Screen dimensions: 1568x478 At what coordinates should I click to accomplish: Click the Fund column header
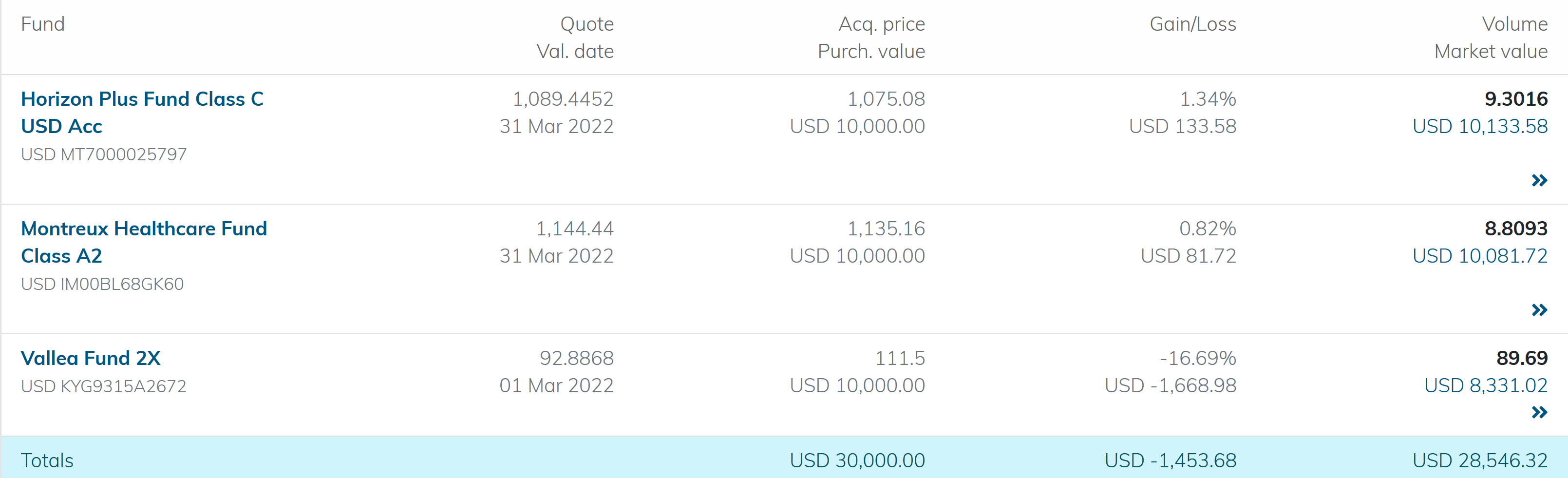42,24
